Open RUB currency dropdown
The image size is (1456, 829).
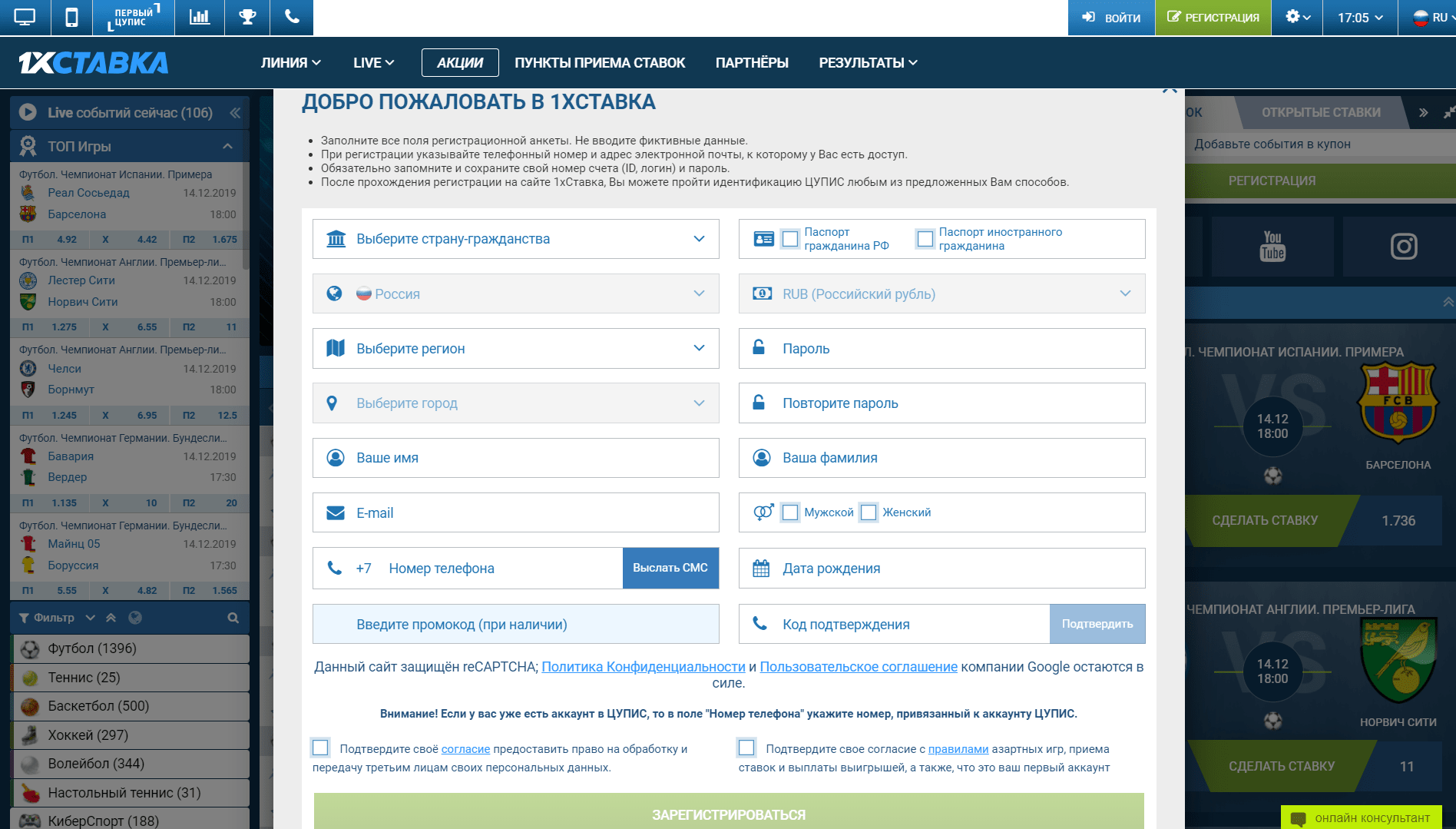[942, 293]
